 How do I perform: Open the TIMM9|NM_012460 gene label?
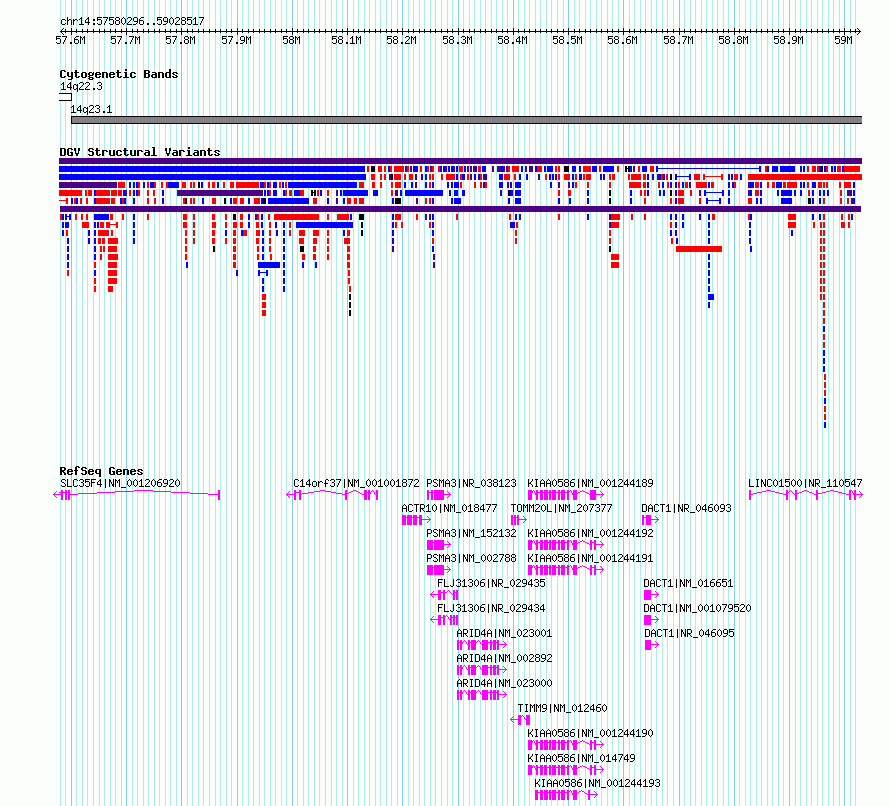pyautogui.click(x=562, y=708)
